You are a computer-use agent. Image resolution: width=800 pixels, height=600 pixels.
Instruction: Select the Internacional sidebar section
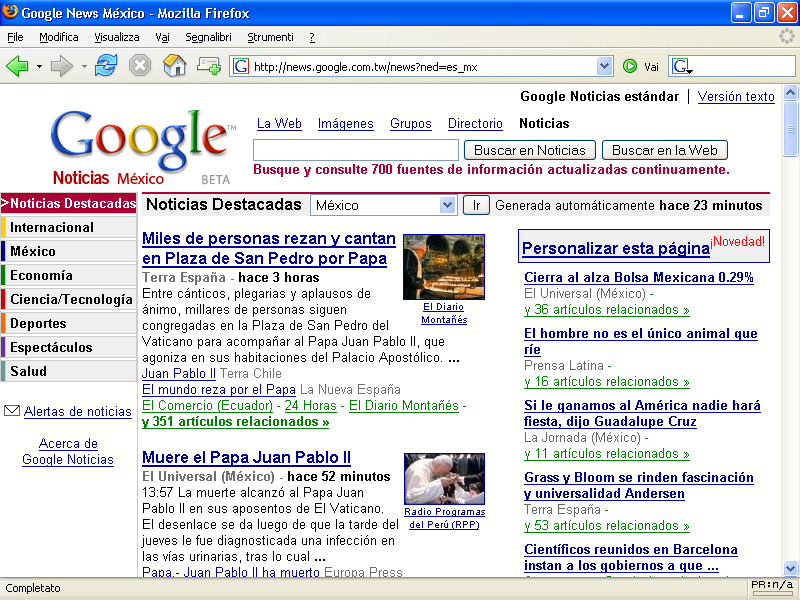tap(69, 227)
